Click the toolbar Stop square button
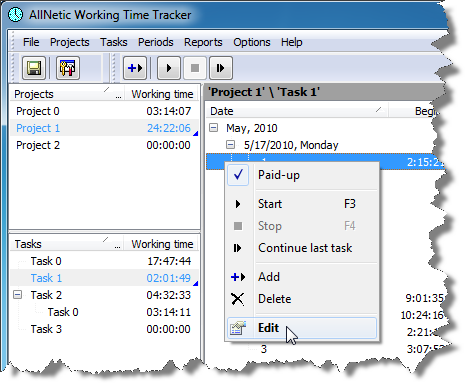The image size is (465, 383). tap(195, 68)
